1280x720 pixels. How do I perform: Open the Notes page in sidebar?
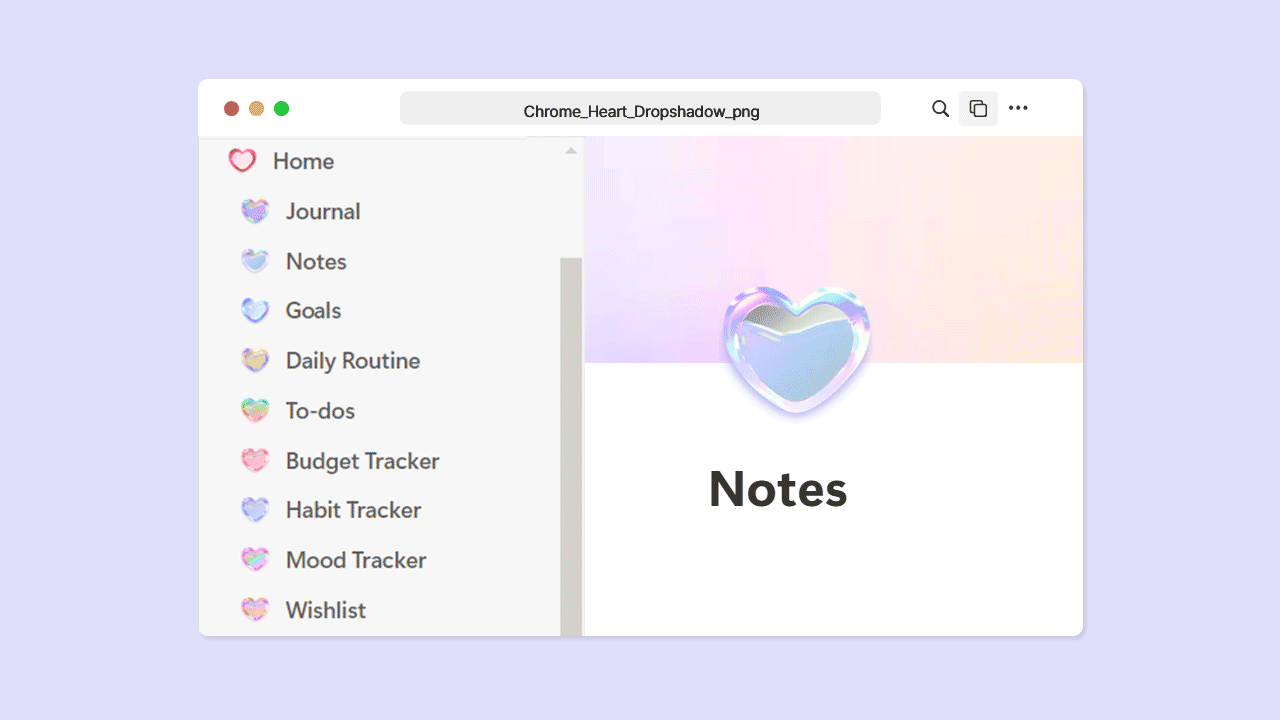pyautogui.click(x=316, y=261)
